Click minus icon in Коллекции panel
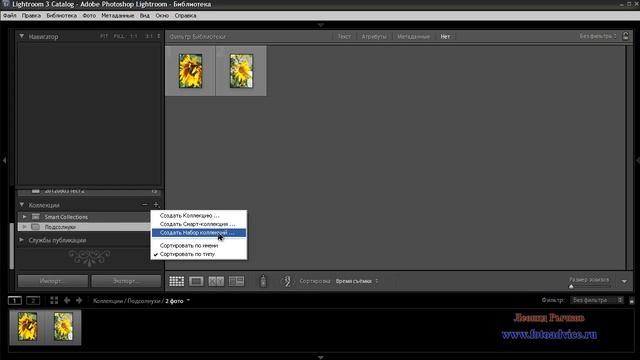This screenshot has width=640, height=360. coord(145,204)
